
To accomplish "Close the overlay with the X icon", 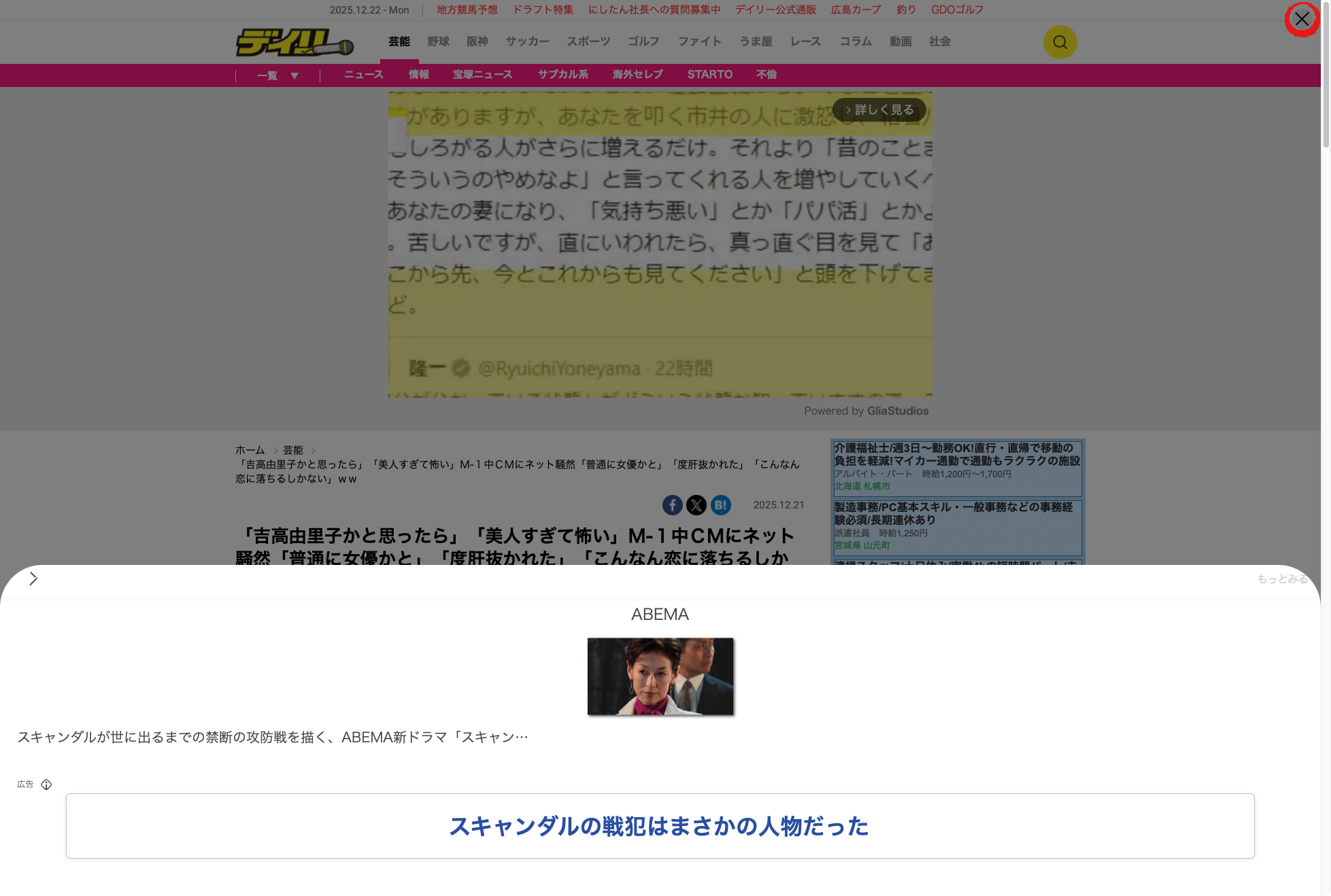I will click(1301, 19).
